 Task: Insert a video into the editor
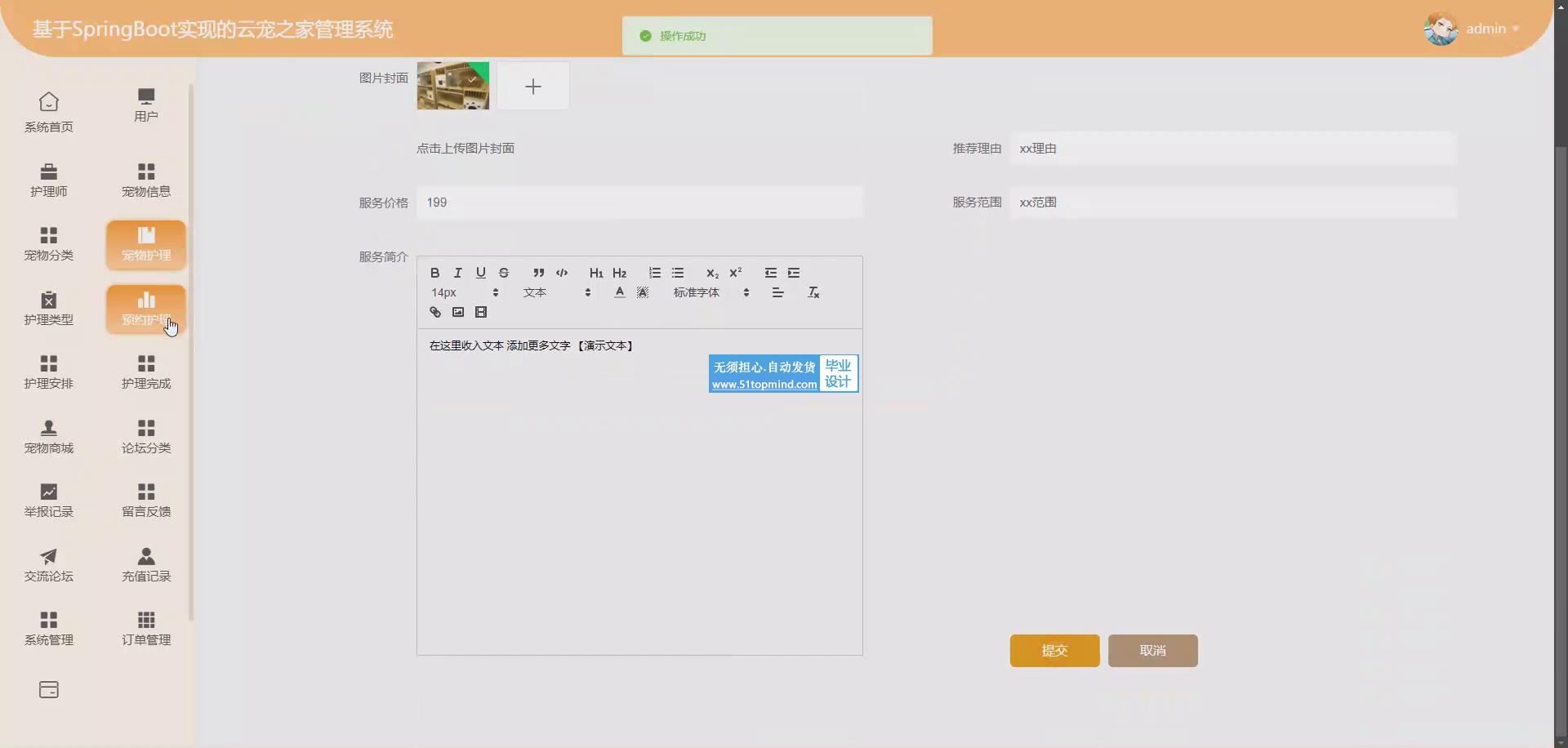pos(481,312)
